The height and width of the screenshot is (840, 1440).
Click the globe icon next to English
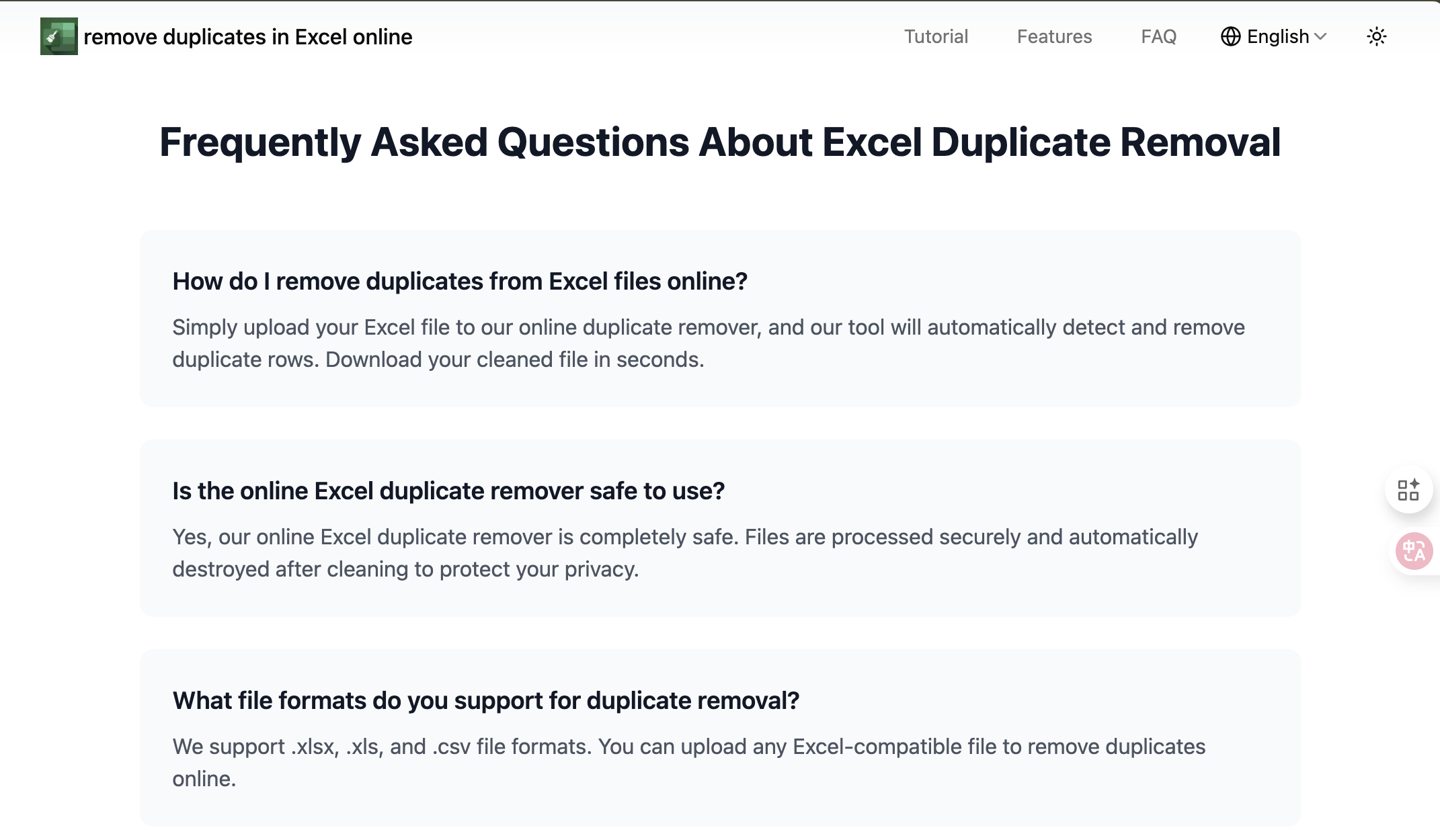pos(1231,36)
